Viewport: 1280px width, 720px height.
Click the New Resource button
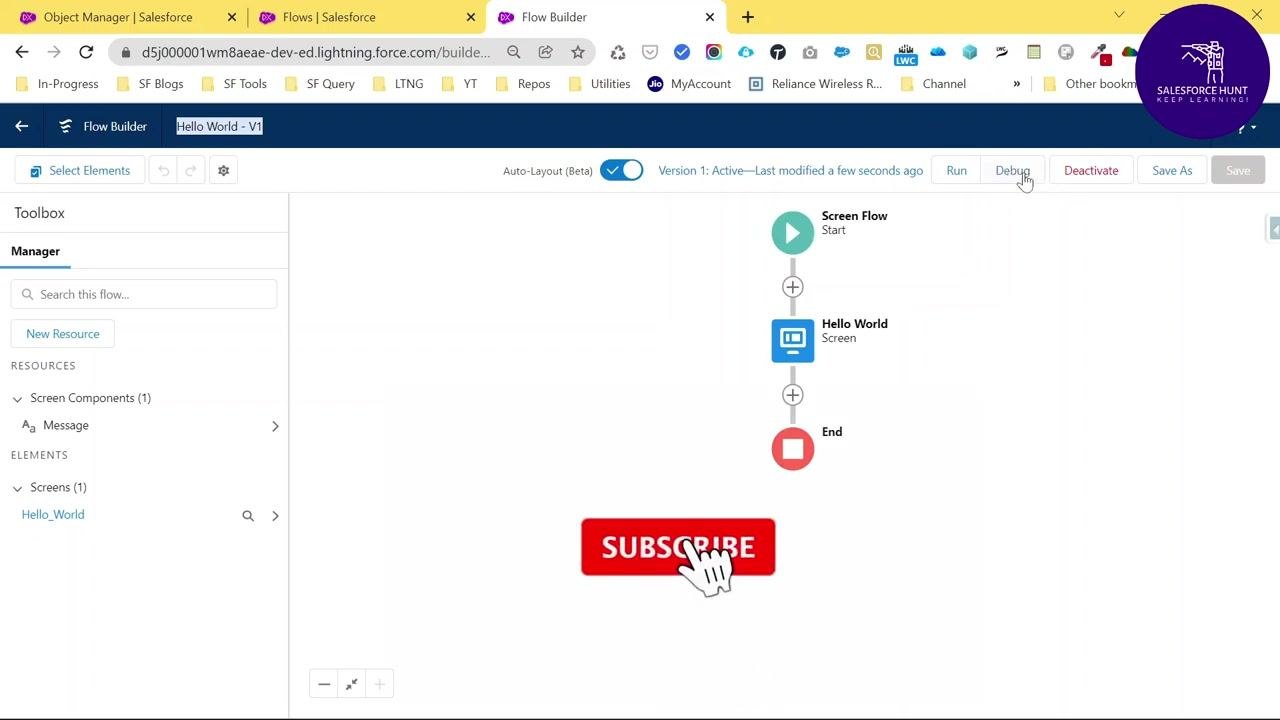click(x=63, y=334)
